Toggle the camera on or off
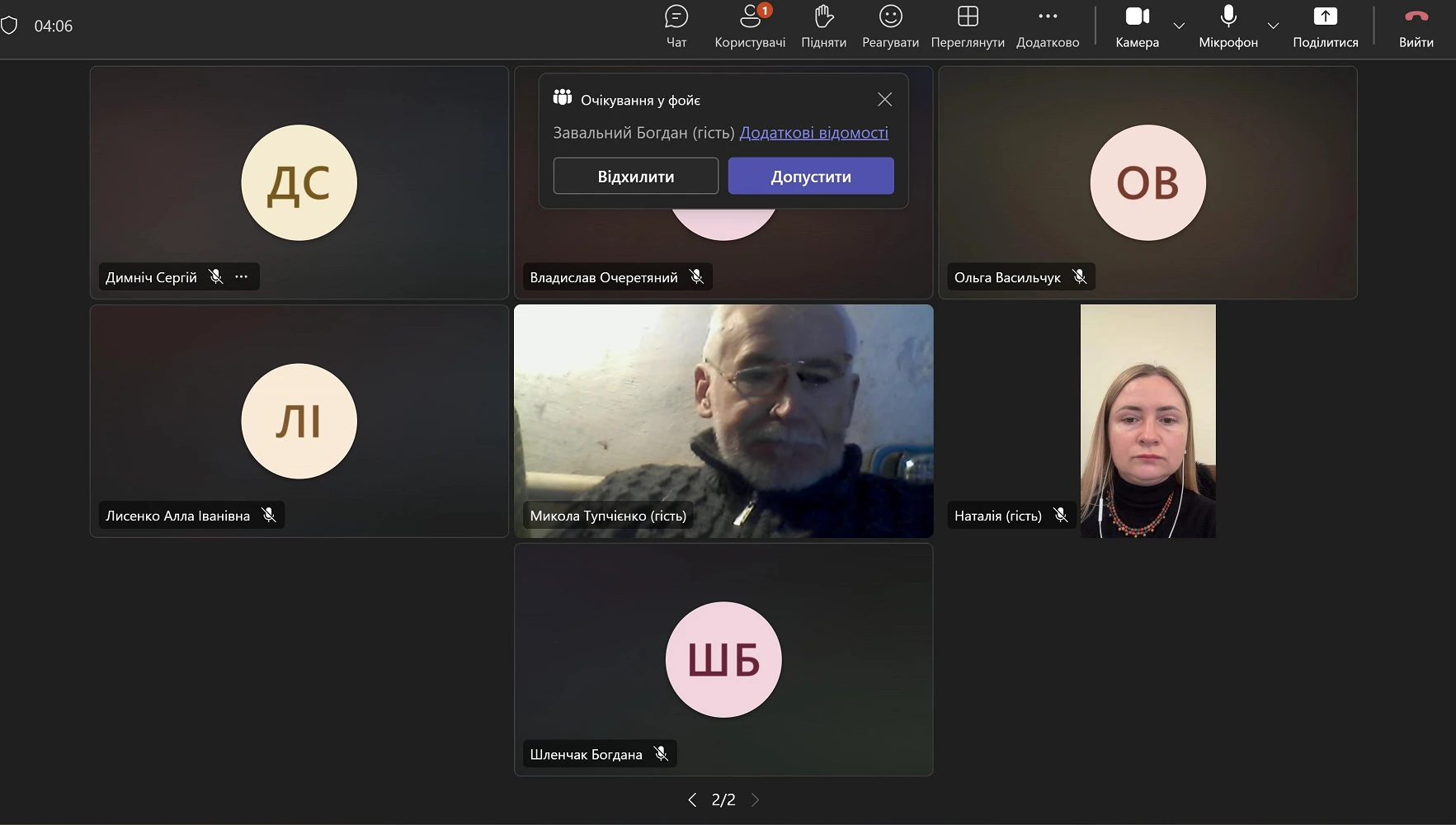Viewport: 1456px width, 825px height. (1137, 26)
